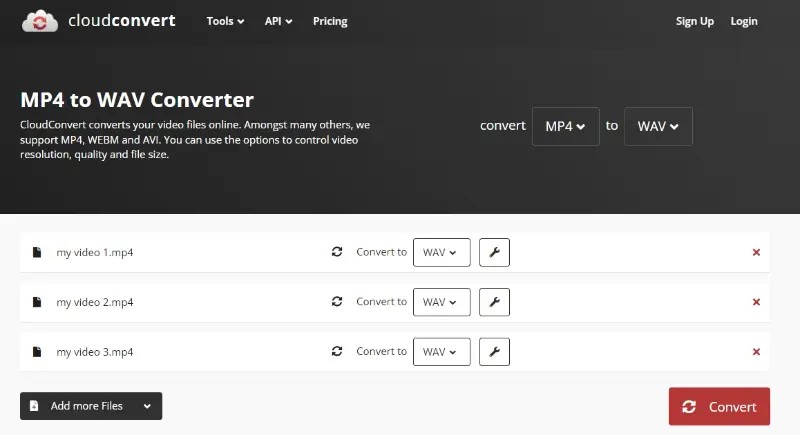The height and width of the screenshot is (435, 800).
Task: Click file icon of my video 3.mp4
Action: click(37, 351)
